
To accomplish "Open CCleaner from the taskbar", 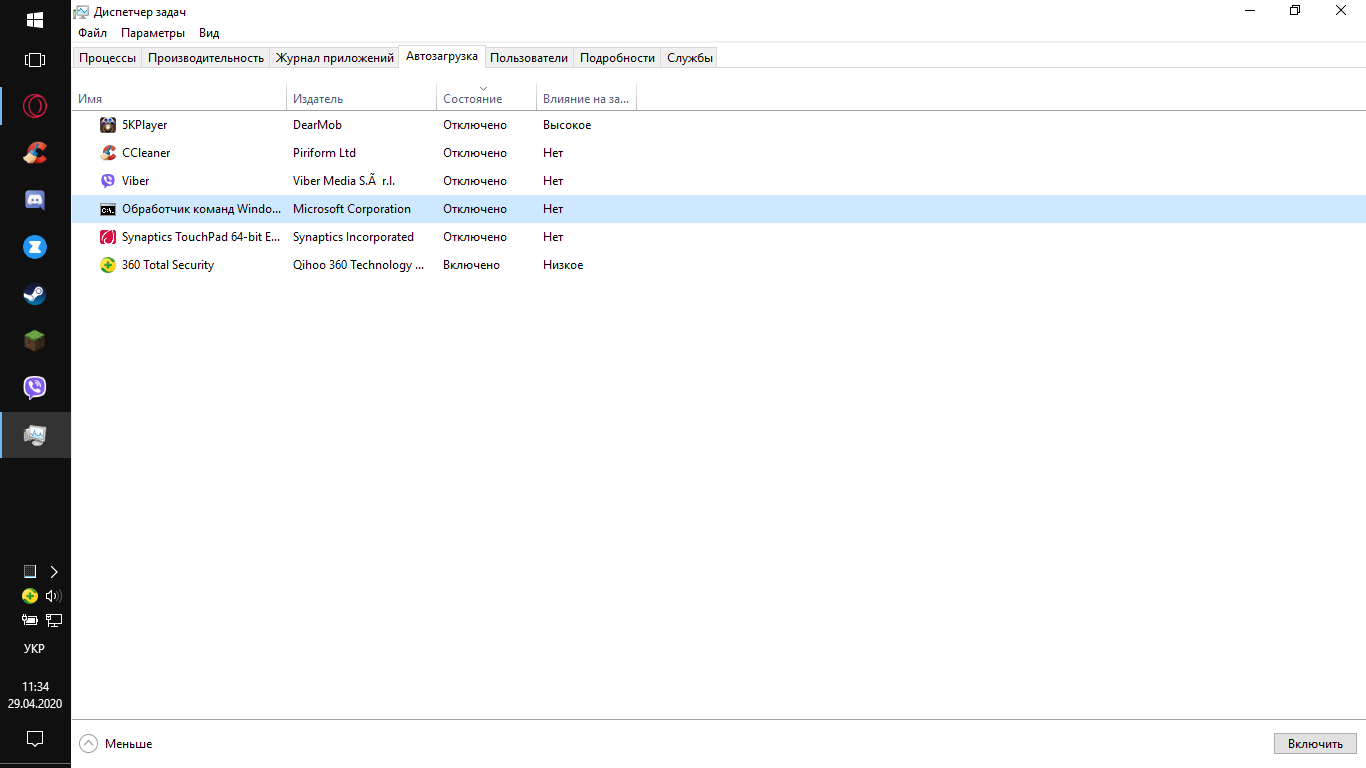I will 35,152.
